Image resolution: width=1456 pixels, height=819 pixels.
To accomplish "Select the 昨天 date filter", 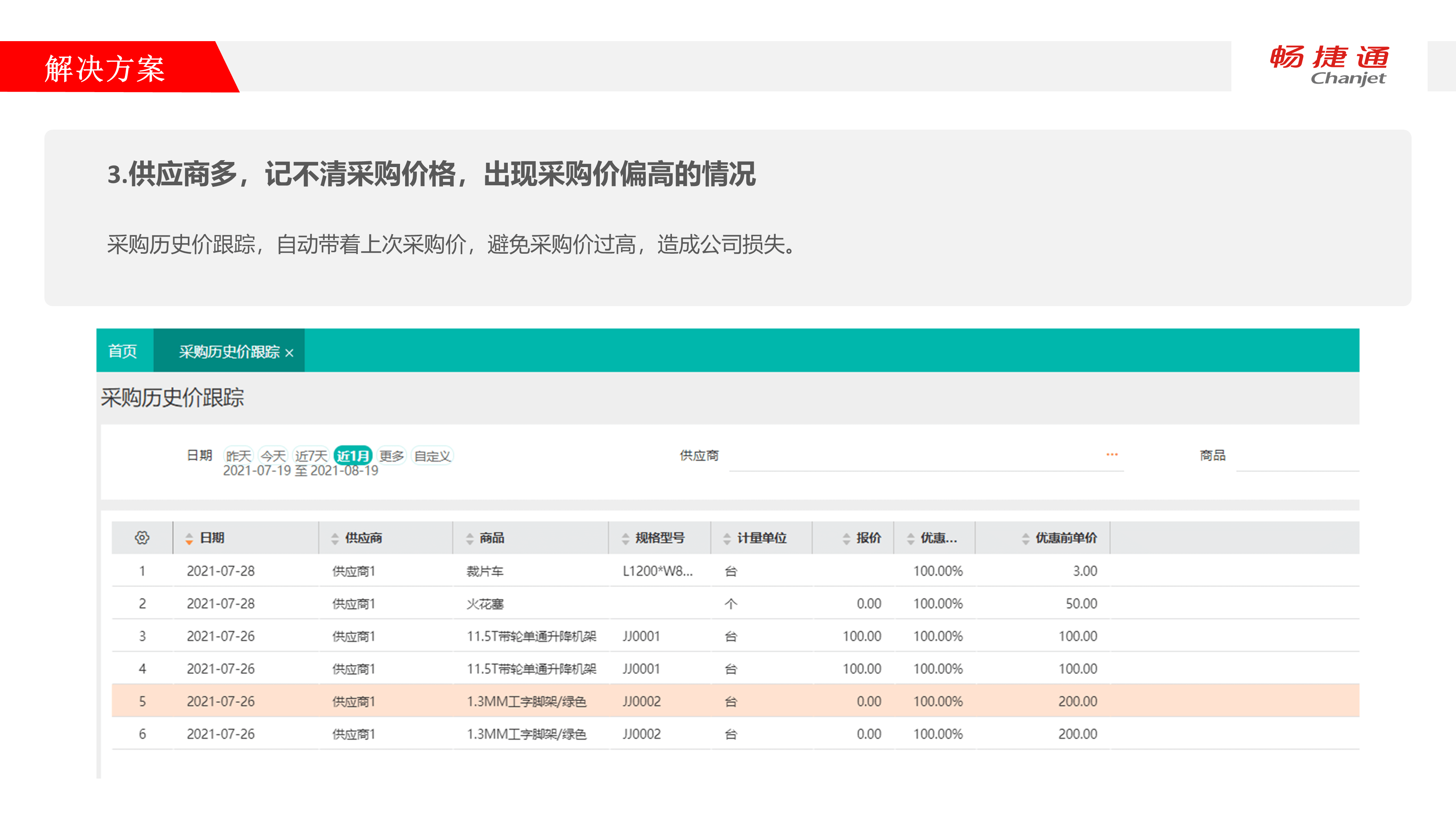I will click(238, 456).
